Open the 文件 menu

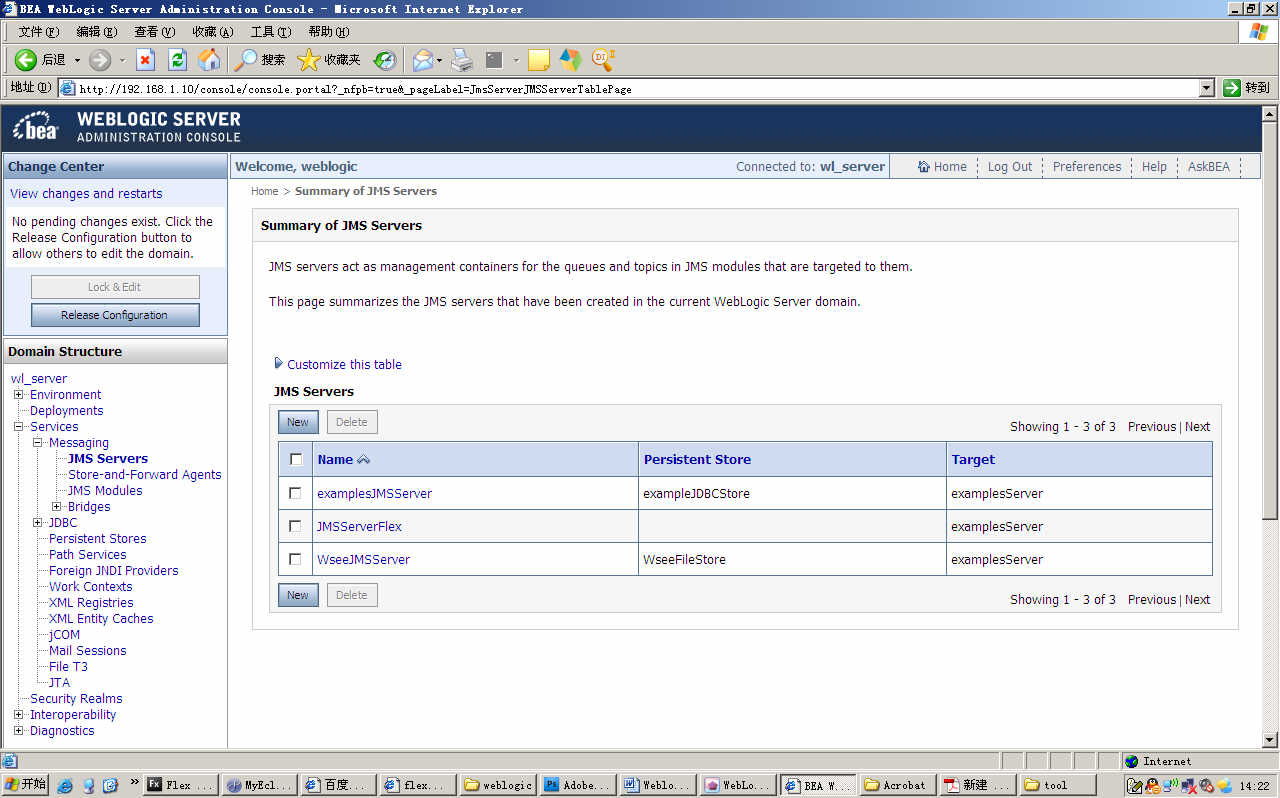coord(39,32)
